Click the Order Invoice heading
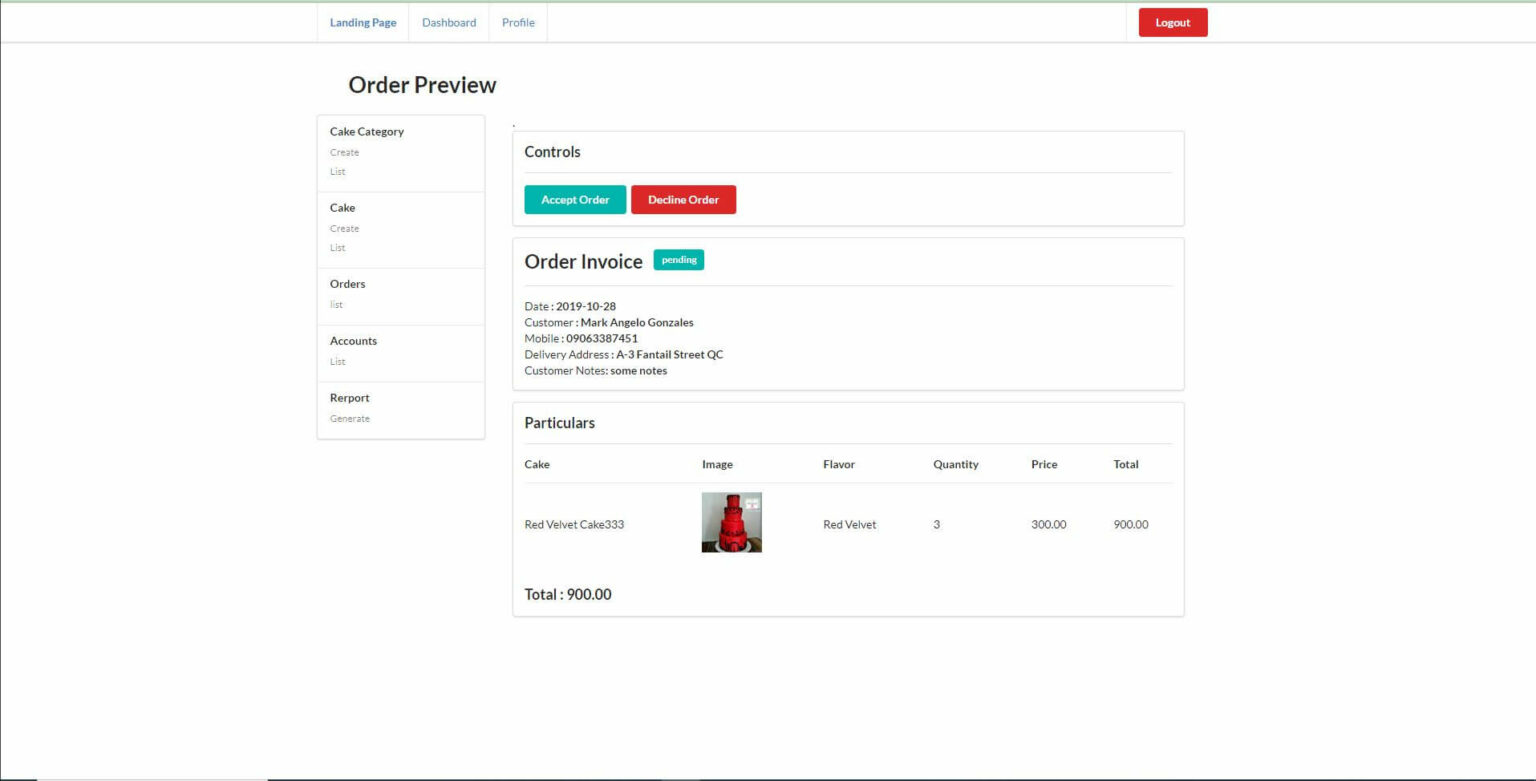This screenshot has width=1536, height=781. pyautogui.click(x=584, y=261)
